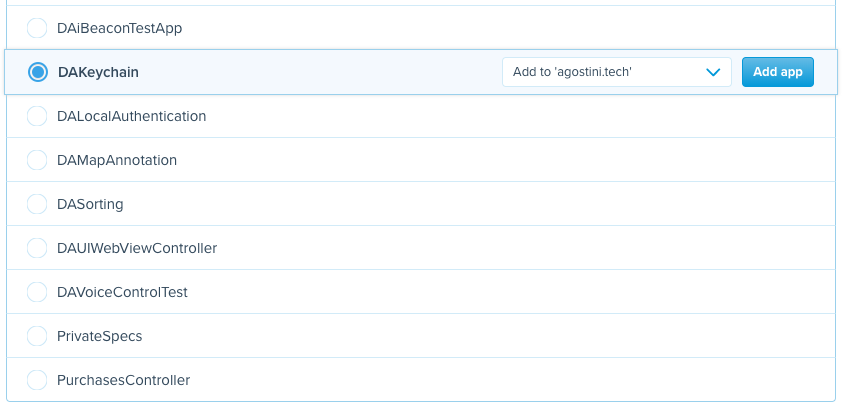Click the DAiBeaconTestApp repository name
This screenshot has width=844, height=408.
(119, 28)
